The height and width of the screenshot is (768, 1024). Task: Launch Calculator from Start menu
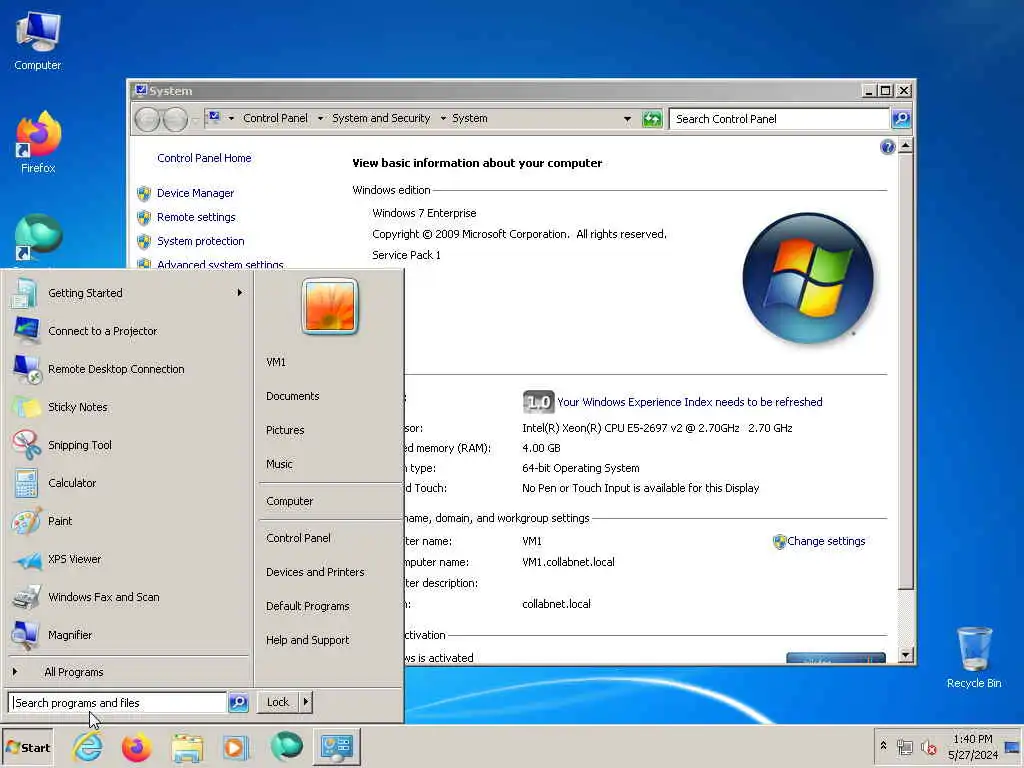coord(129,483)
